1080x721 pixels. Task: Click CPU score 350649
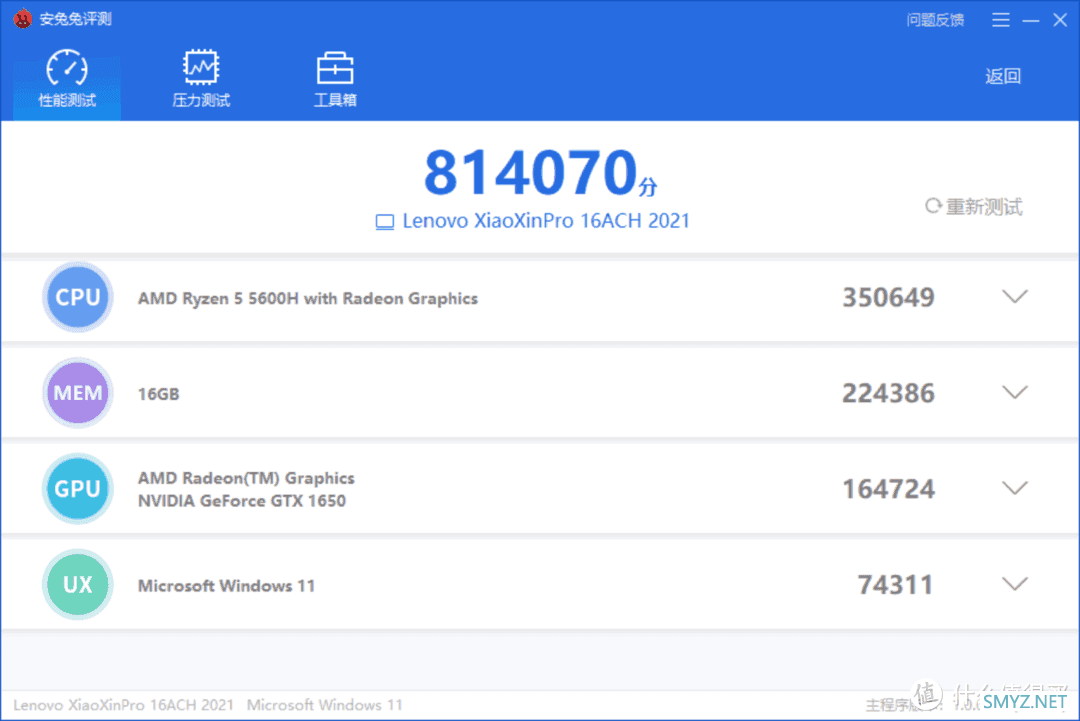click(x=889, y=297)
